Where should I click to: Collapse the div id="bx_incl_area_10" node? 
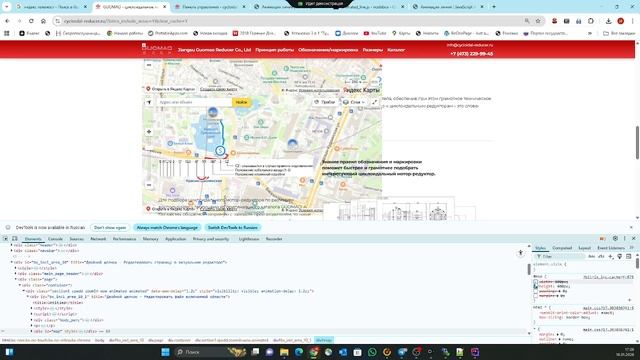point(11,262)
